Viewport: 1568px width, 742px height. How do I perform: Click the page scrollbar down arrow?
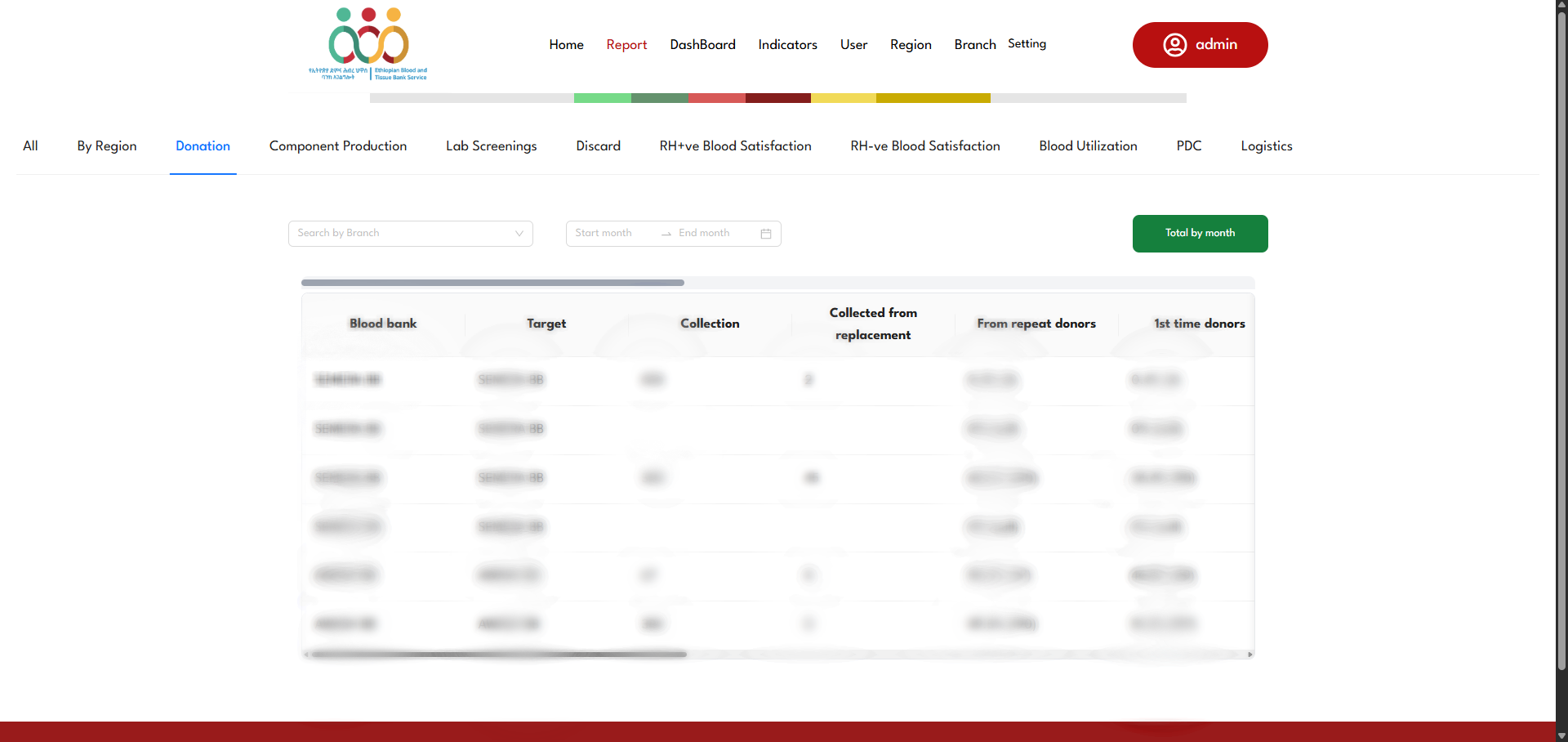[x=1561, y=735]
